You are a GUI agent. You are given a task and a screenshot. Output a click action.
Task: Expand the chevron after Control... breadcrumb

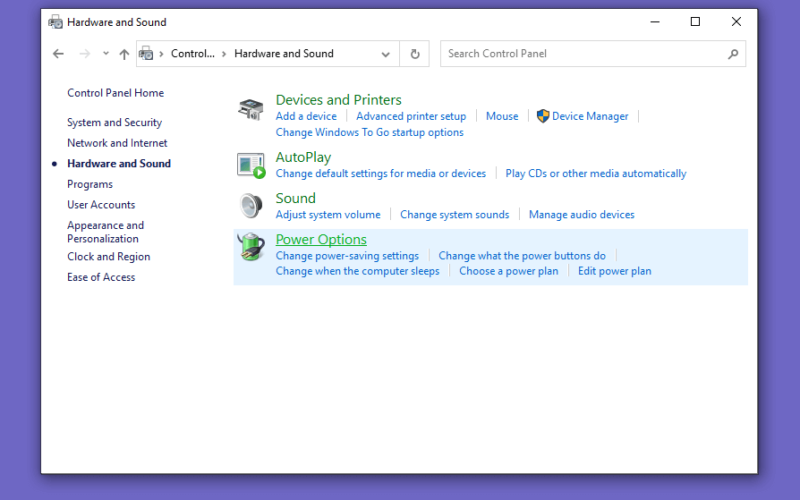click(223, 54)
